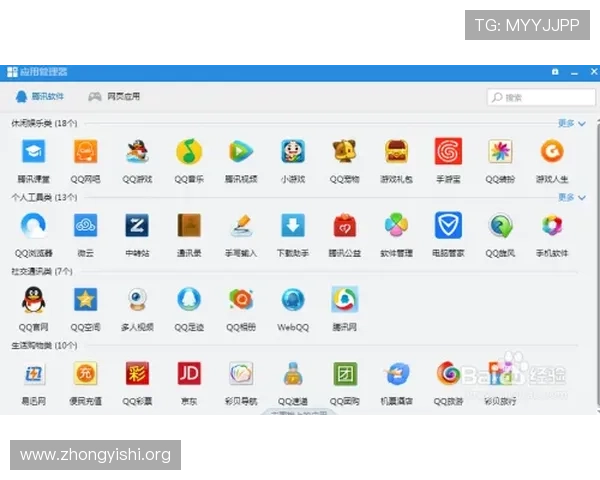Open the red QQ彩票 lottery icon
Viewport: 600px width, 480px height.
tap(137, 374)
